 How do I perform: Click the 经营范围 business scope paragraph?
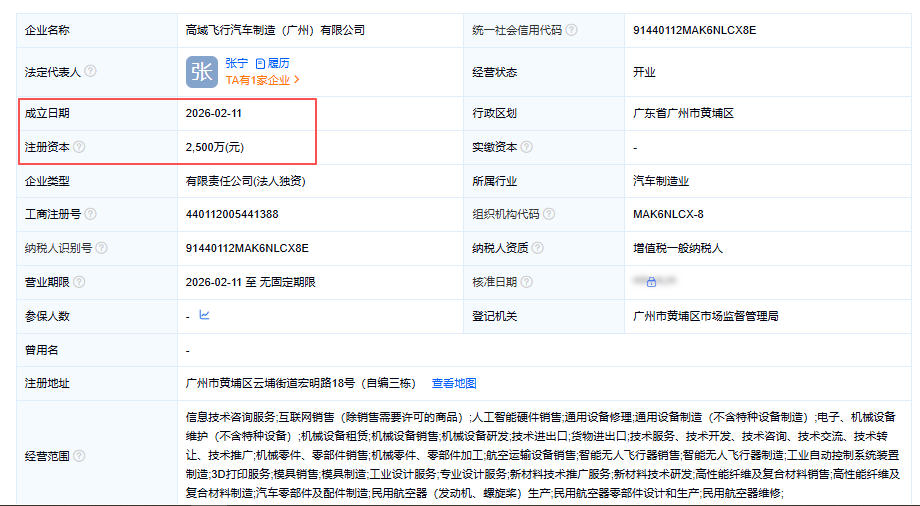click(x=543, y=455)
